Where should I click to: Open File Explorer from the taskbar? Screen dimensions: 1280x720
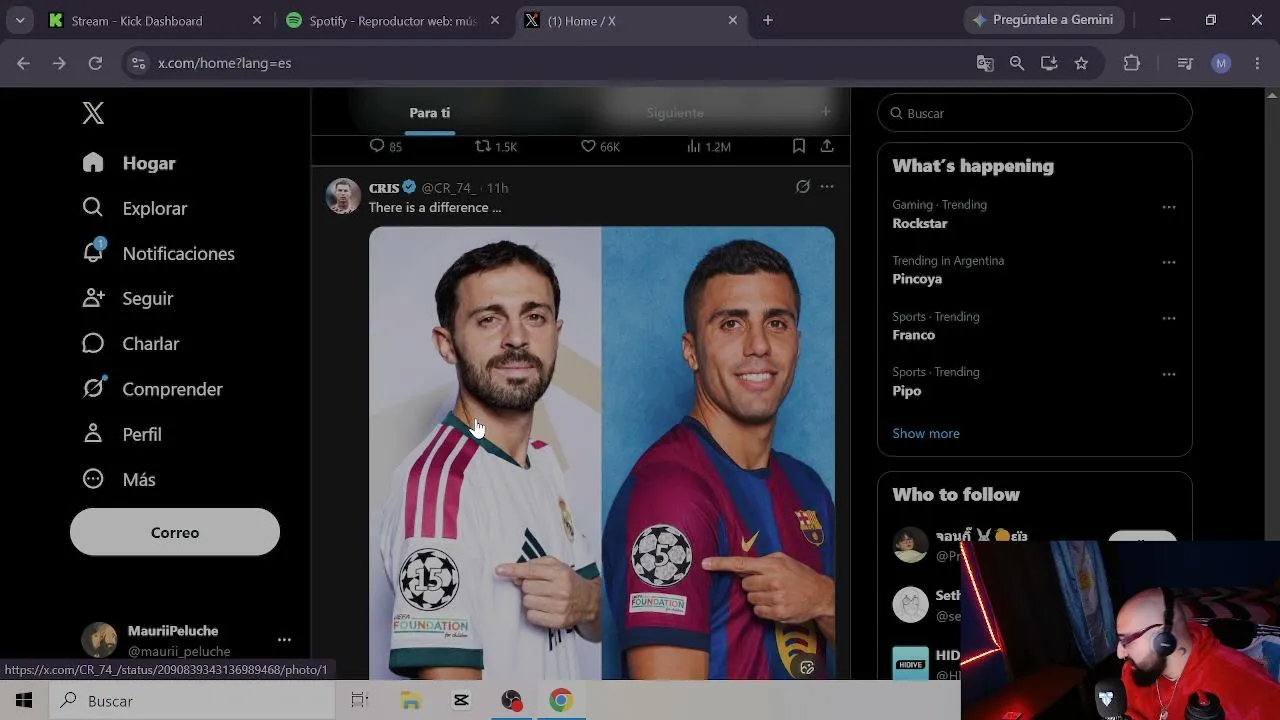[x=411, y=701]
